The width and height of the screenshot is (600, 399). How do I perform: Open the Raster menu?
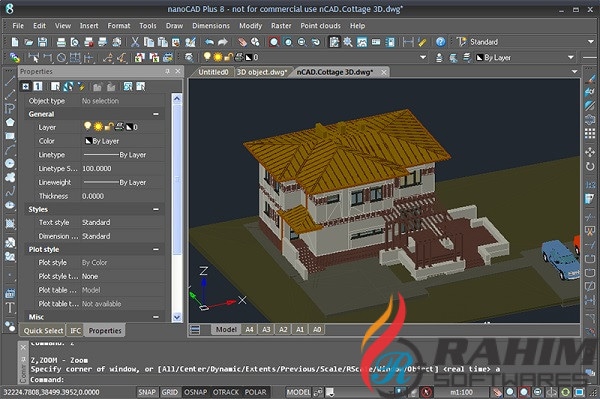coord(281,26)
